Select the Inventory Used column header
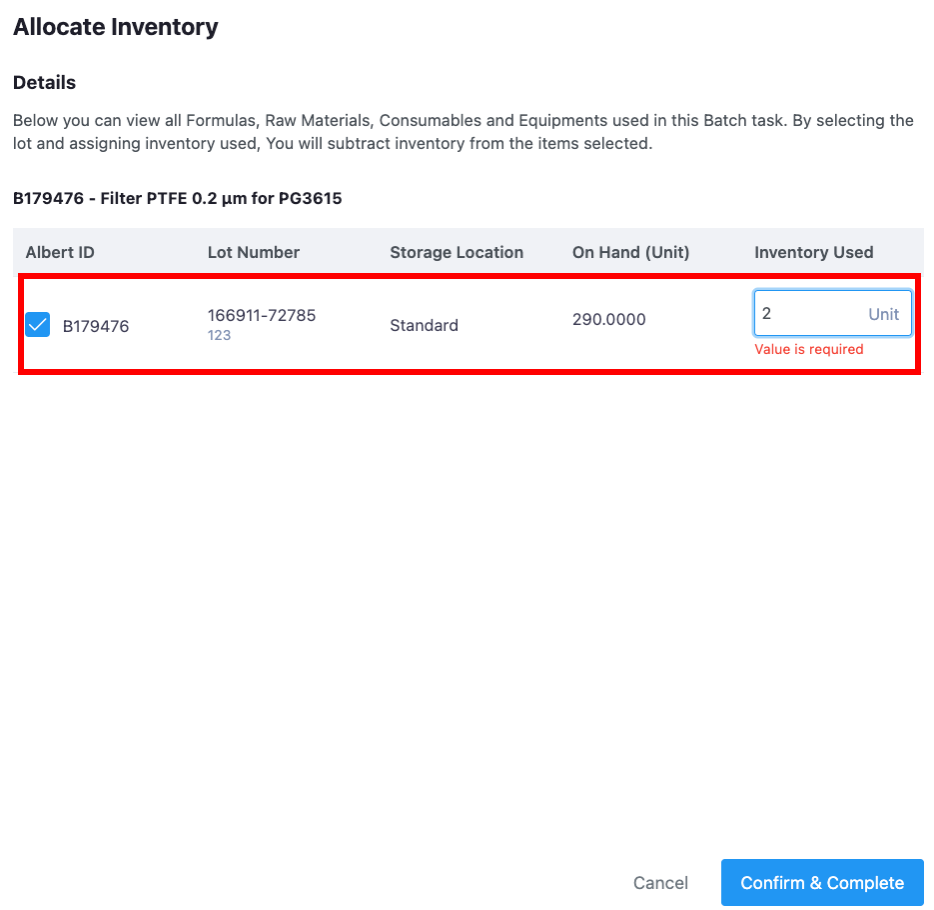934x910 pixels. tap(813, 252)
